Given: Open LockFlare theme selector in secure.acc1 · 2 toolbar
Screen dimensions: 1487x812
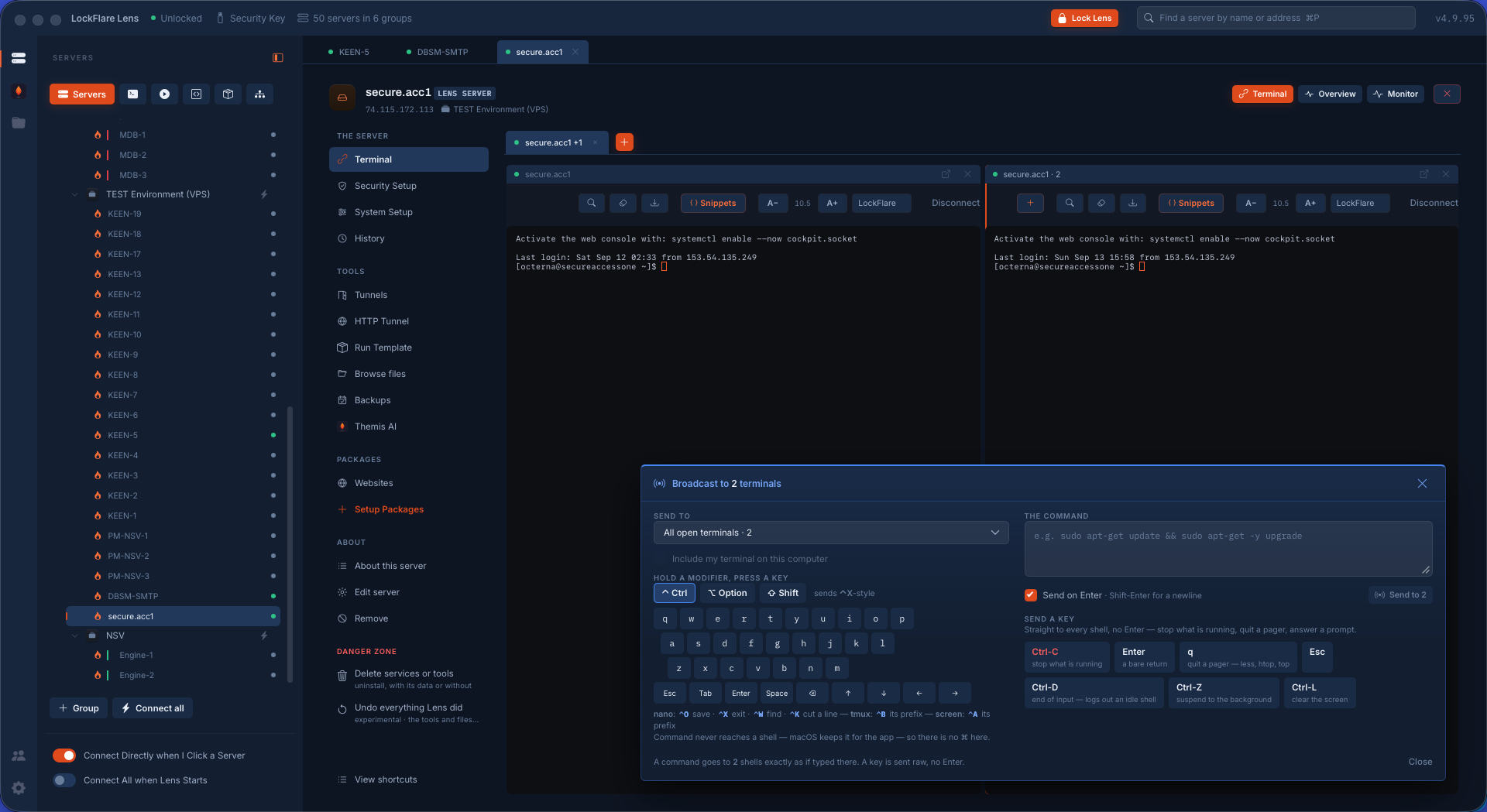Looking at the screenshot, I should pos(1359,203).
